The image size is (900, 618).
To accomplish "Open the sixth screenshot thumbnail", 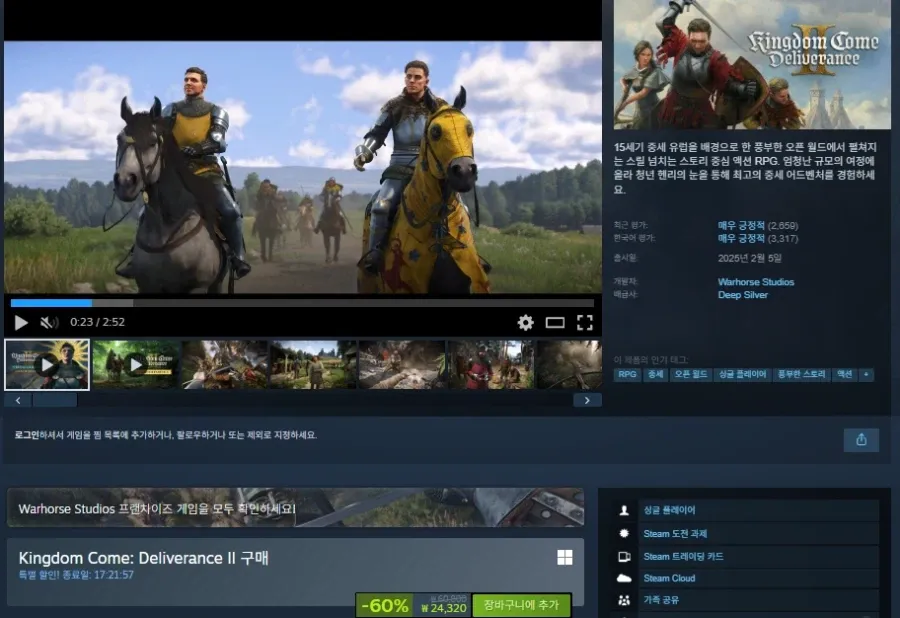I will click(x=491, y=364).
